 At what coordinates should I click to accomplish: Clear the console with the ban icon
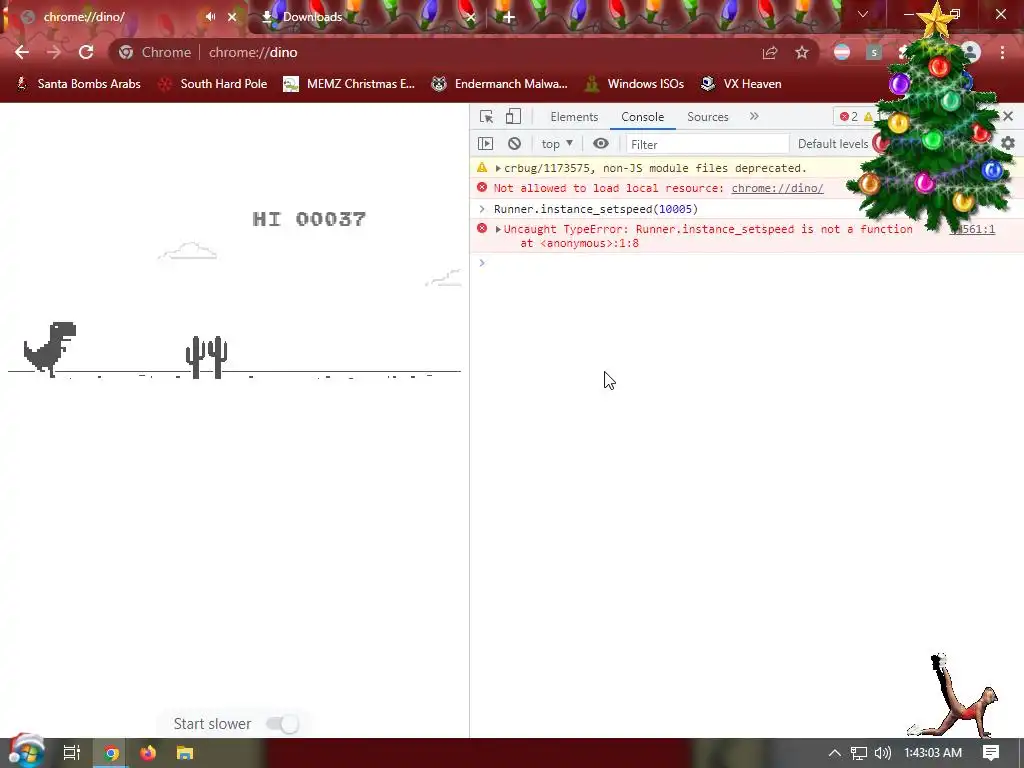coord(515,144)
